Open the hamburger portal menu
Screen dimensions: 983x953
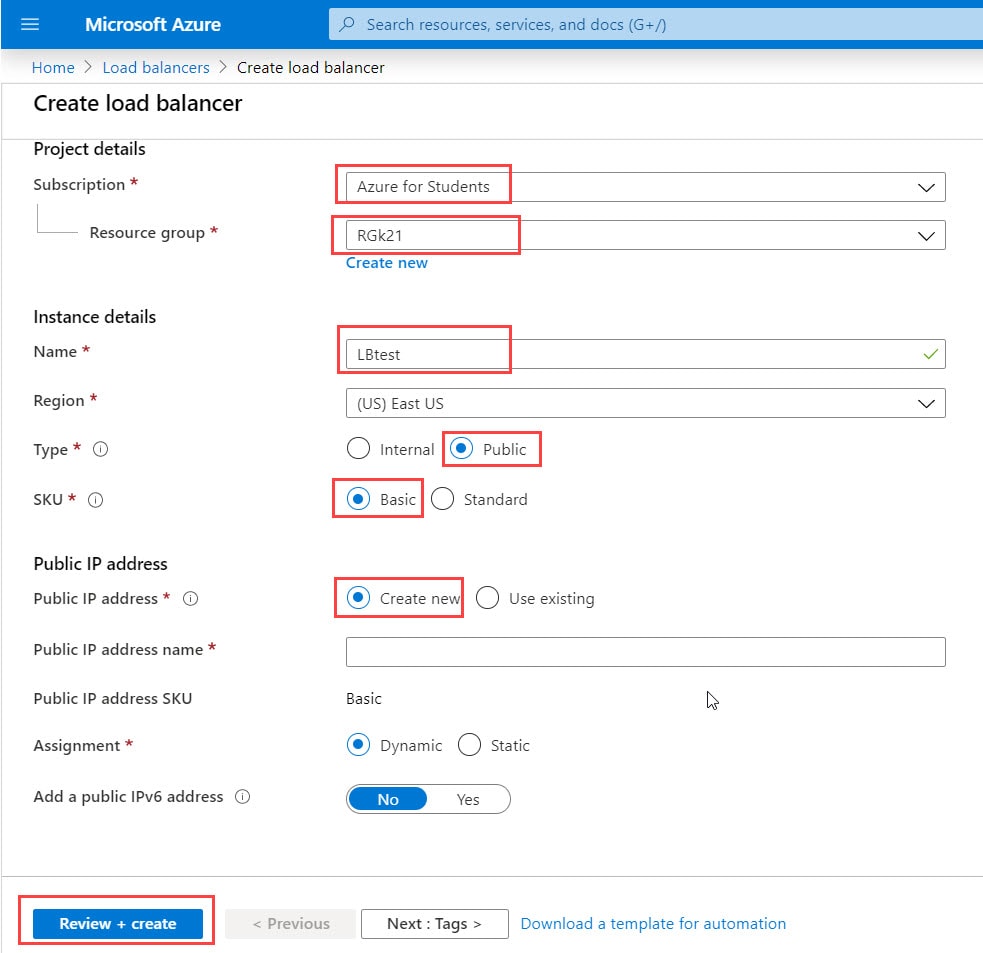(x=29, y=24)
